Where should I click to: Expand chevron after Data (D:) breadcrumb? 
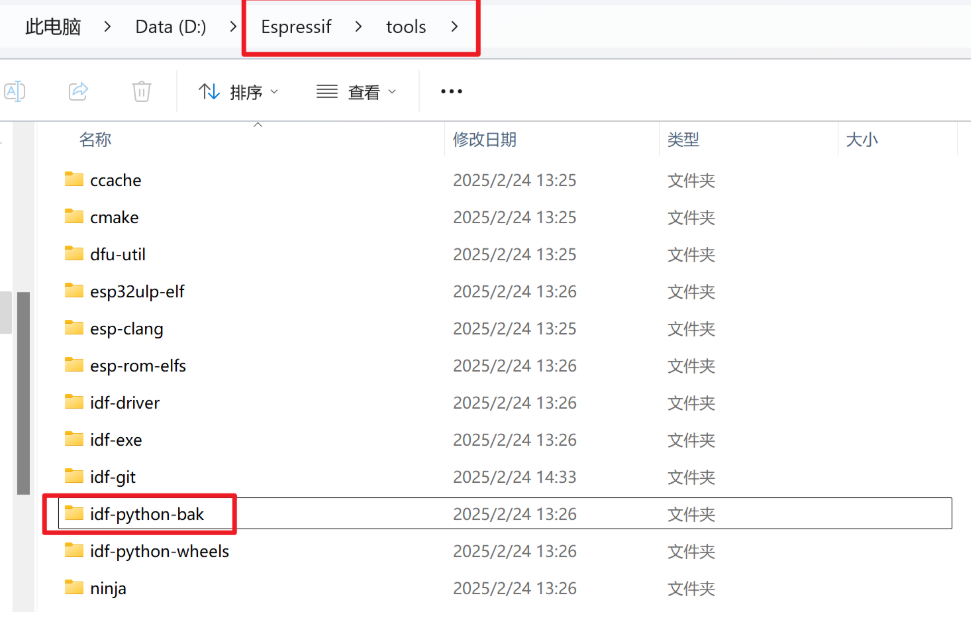233,27
